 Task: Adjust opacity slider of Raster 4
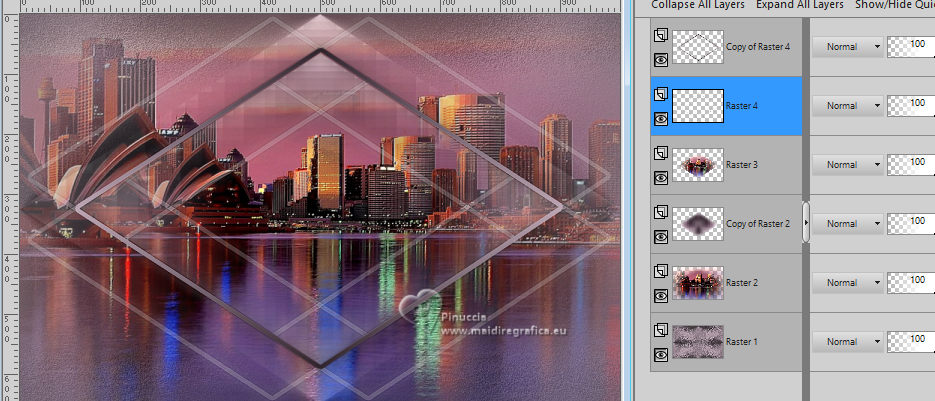(911, 106)
